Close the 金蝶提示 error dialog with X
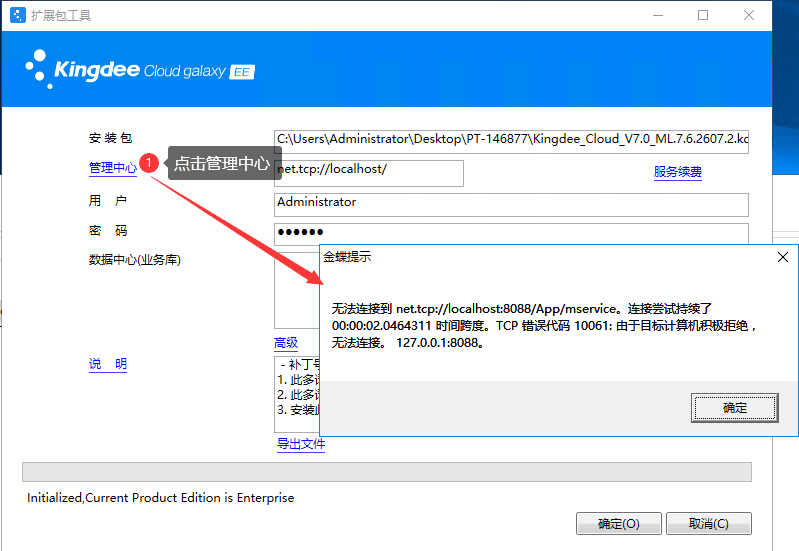799x551 pixels. point(783,257)
